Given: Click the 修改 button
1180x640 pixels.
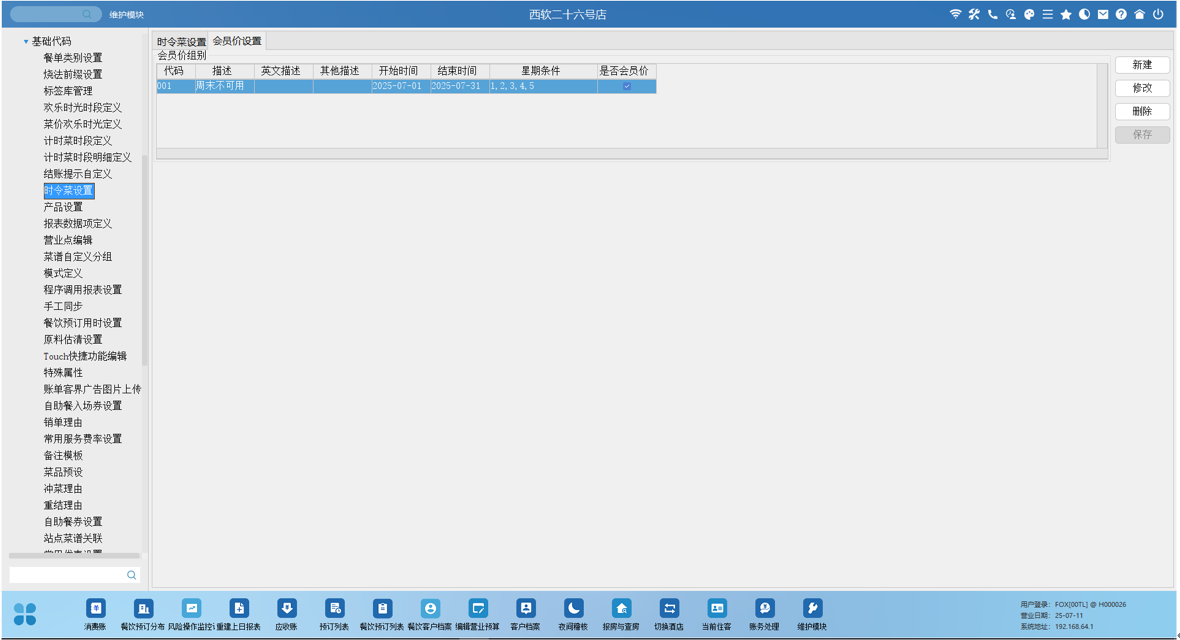Looking at the screenshot, I should 1142,88.
